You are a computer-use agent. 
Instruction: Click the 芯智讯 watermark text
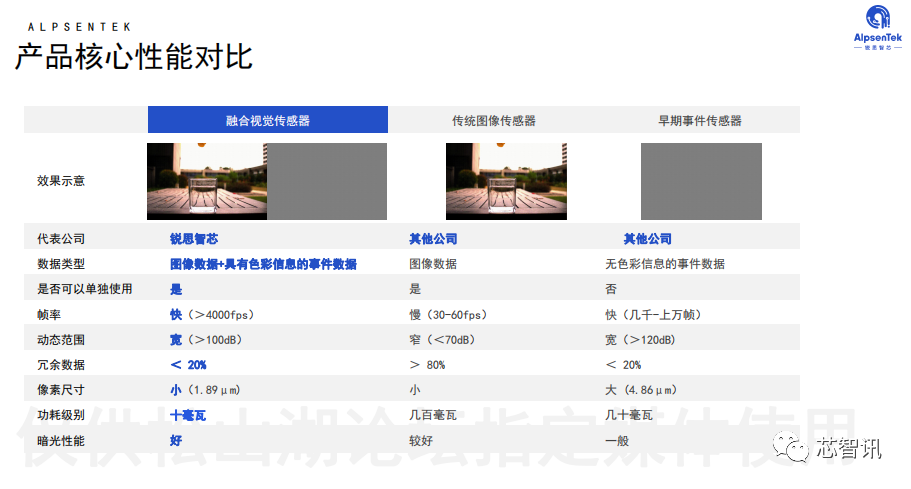tap(849, 448)
